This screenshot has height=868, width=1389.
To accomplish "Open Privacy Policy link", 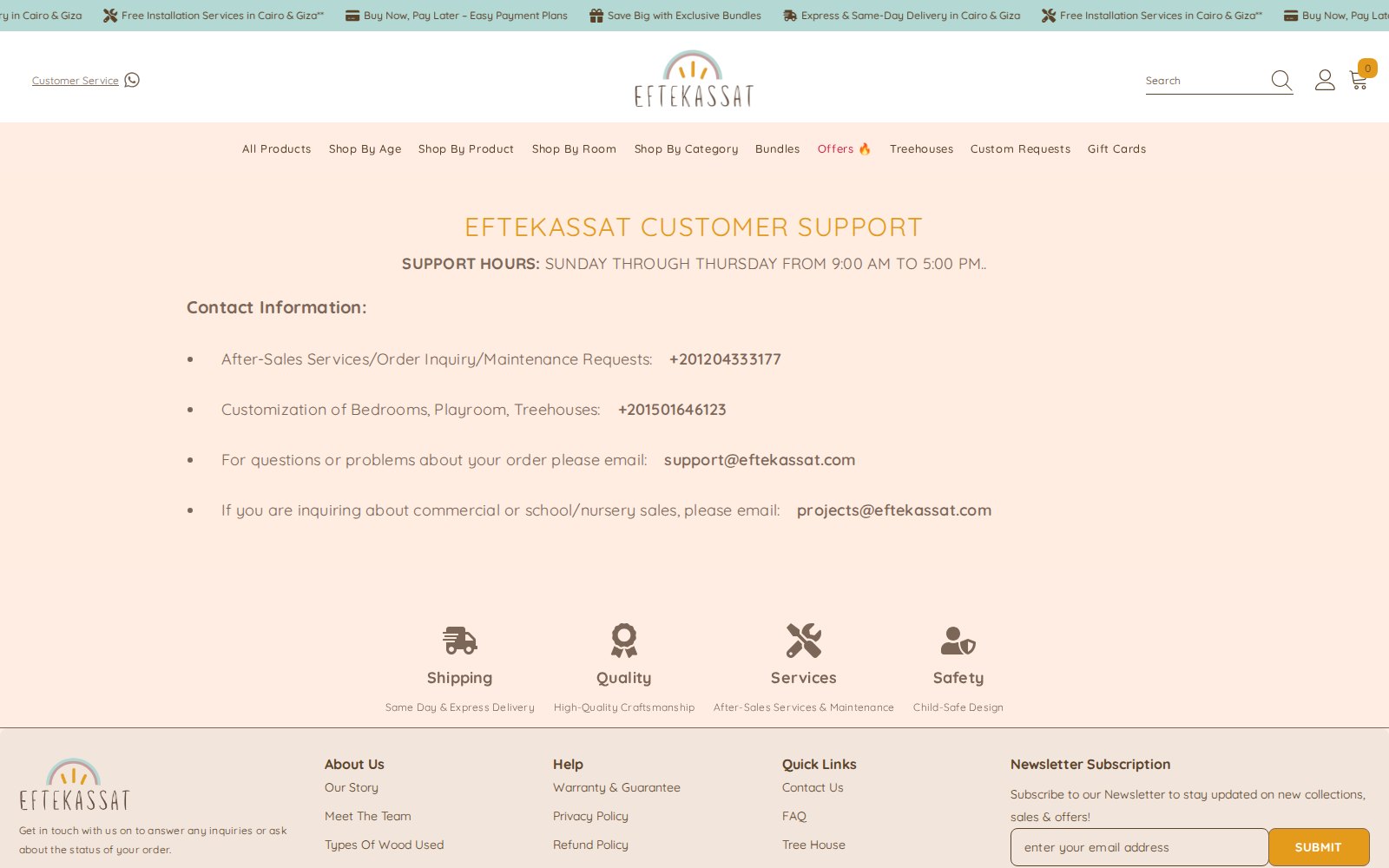I will point(590,817).
